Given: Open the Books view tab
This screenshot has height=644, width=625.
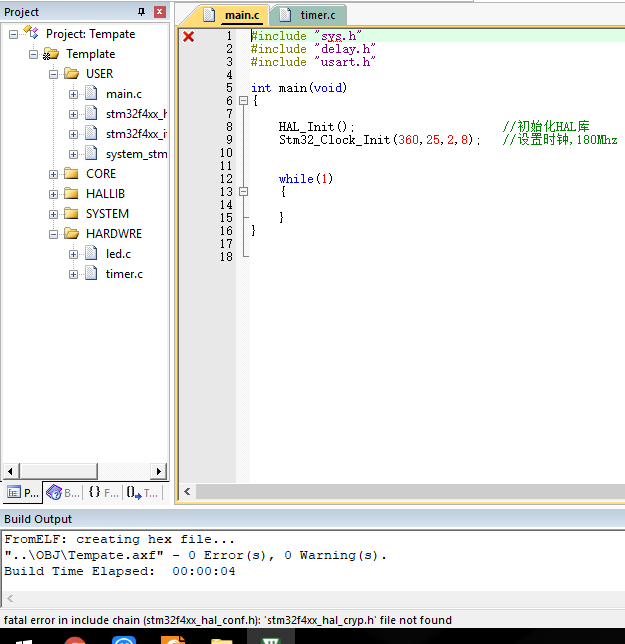Looking at the screenshot, I should click(x=63, y=492).
